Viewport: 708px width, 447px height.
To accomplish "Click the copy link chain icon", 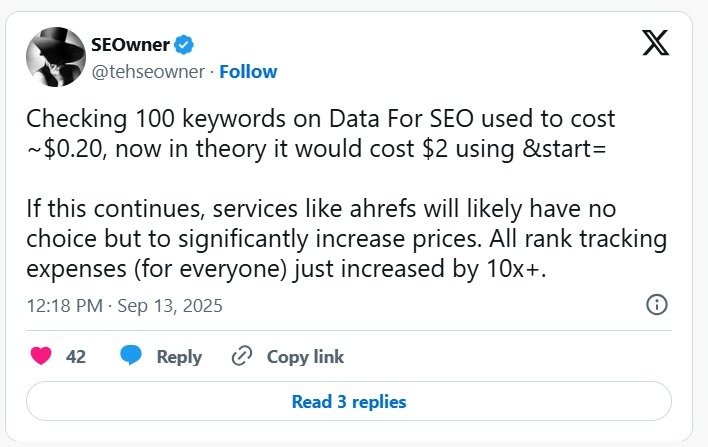I will pyautogui.click(x=242, y=356).
